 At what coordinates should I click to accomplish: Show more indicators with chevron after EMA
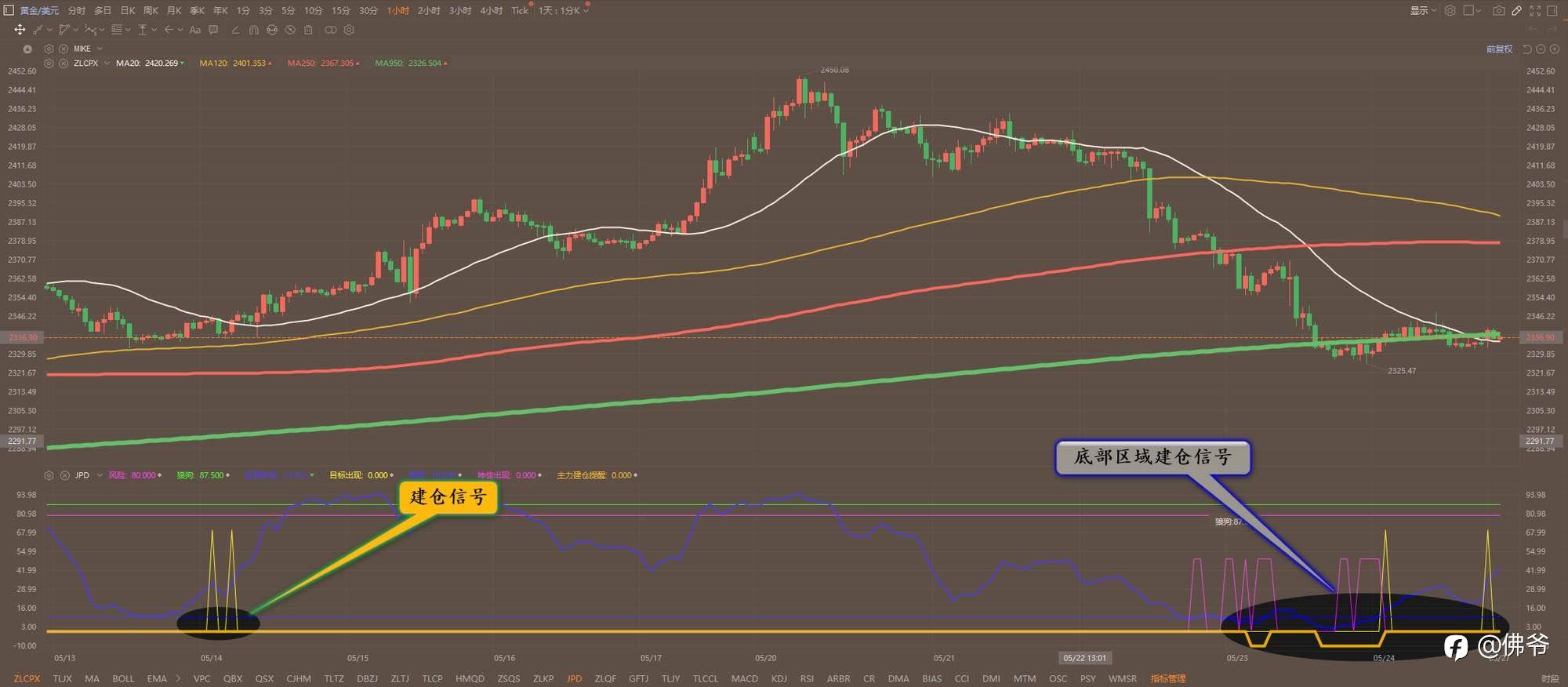point(178,678)
